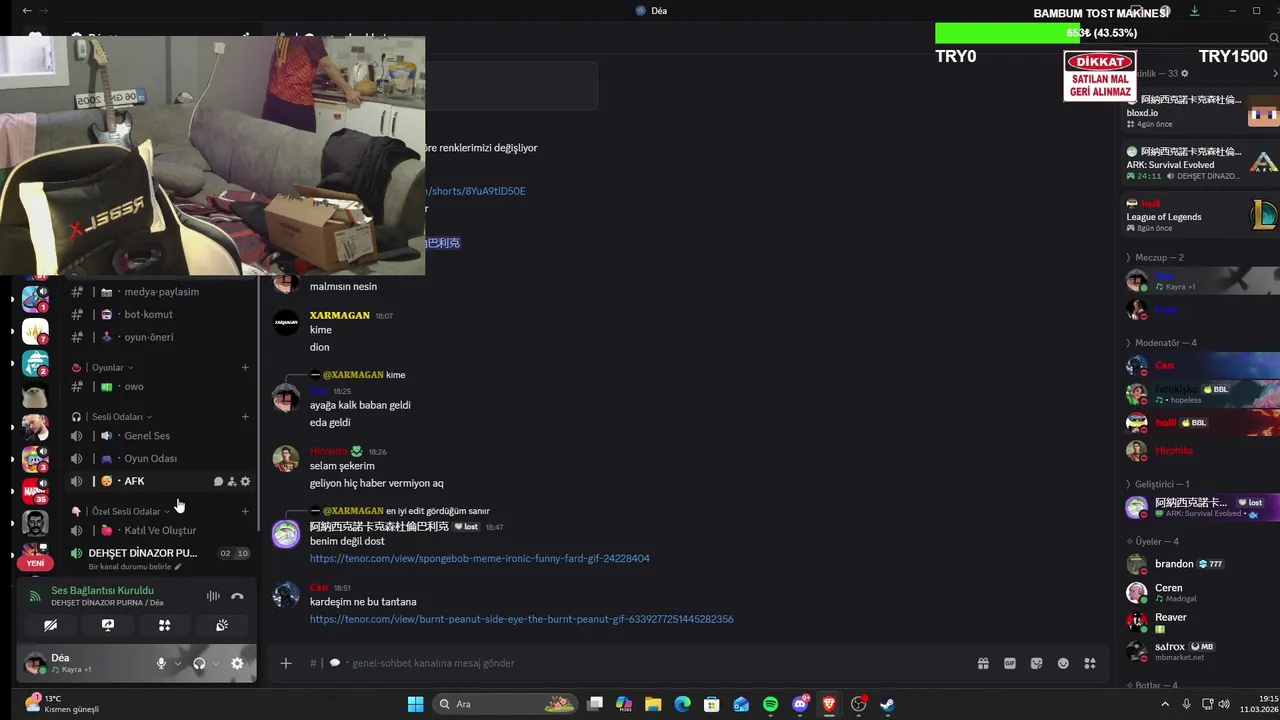Open Microsoft Edge from taskbar
The height and width of the screenshot is (720, 1280).
[682, 704]
